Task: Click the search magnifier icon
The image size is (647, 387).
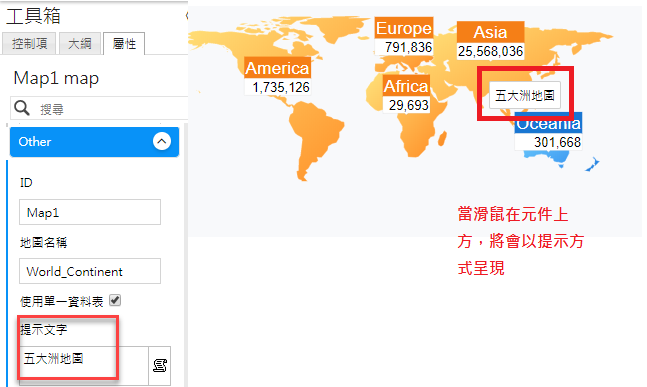Action: coord(21,108)
